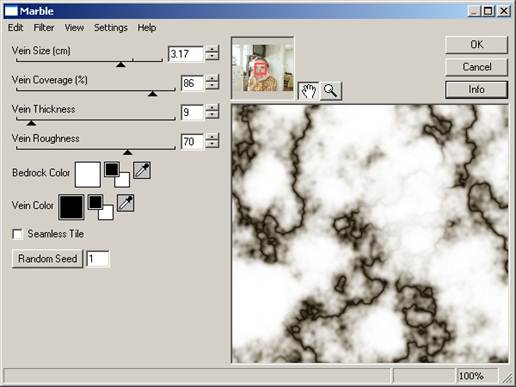Screen dimensions: 516x387
Task: Pick Bedrock Color with eyedropper
Action: (142, 170)
